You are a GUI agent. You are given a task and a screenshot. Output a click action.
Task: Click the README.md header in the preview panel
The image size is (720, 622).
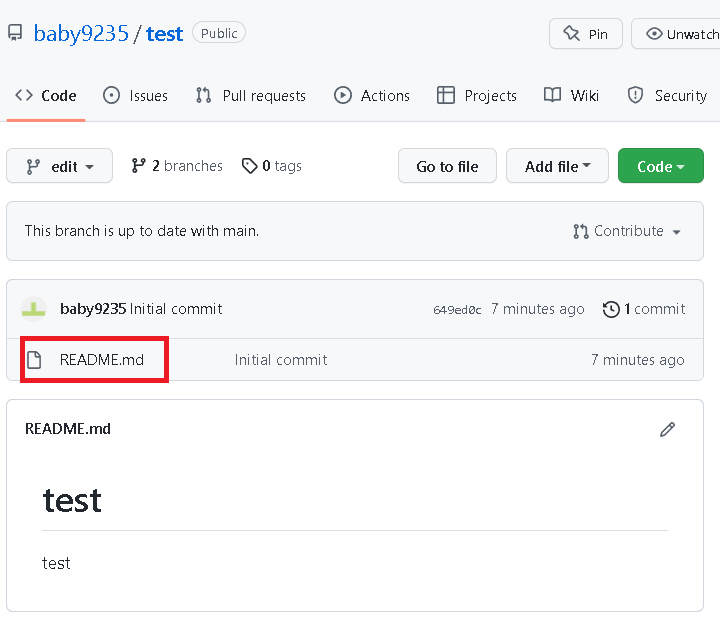point(68,429)
